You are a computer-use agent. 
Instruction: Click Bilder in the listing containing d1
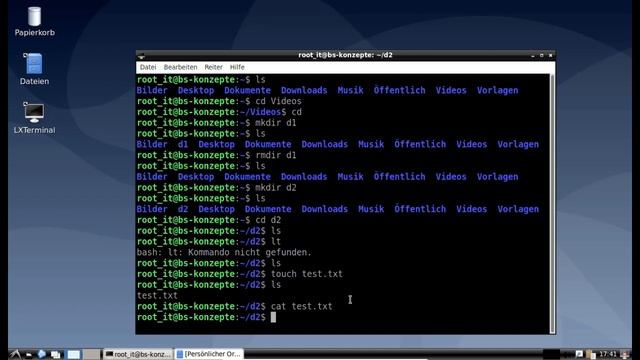(x=152, y=144)
